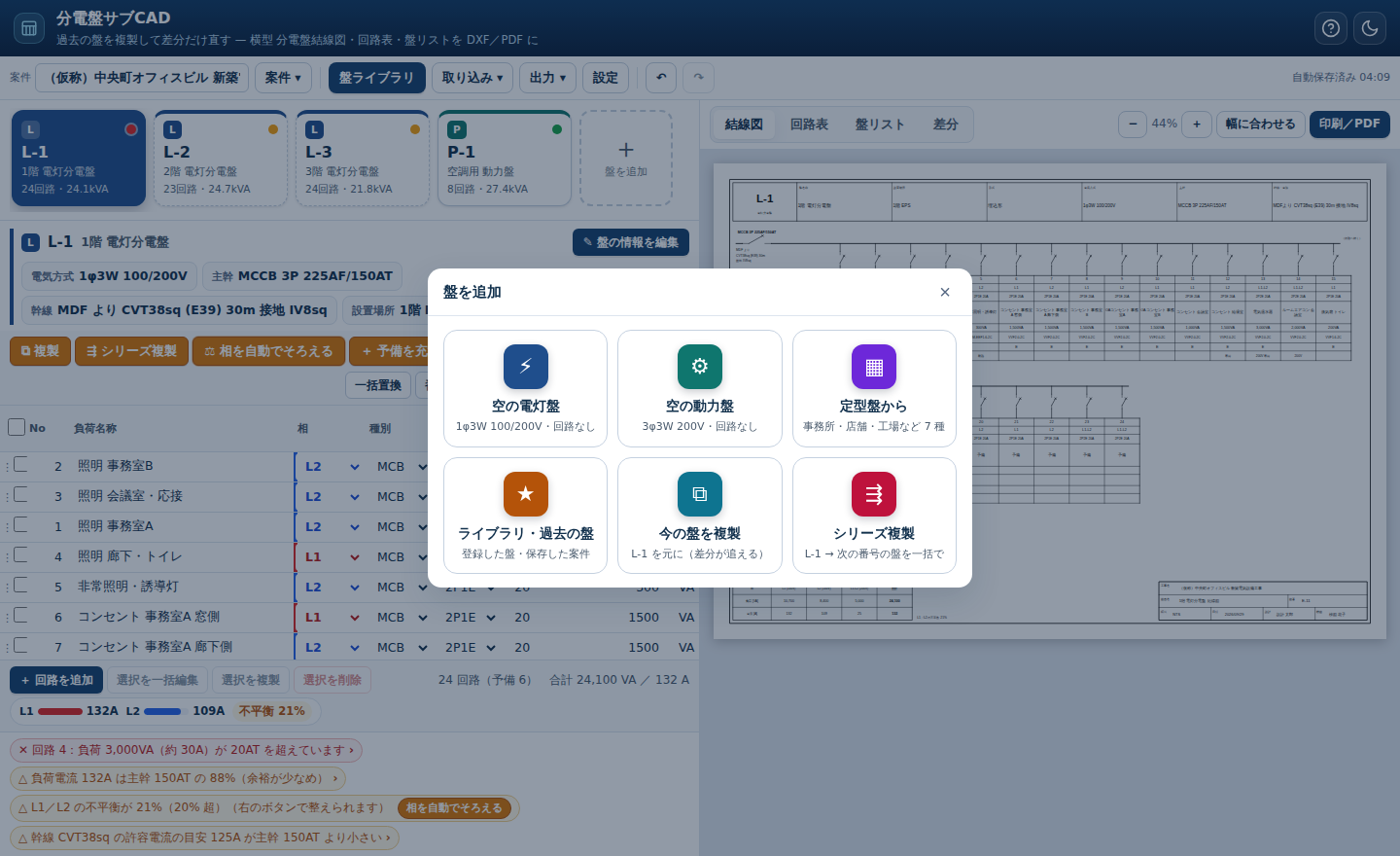Click the 回路を追加 button
The height and width of the screenshot is (856, 1400).
56,680
